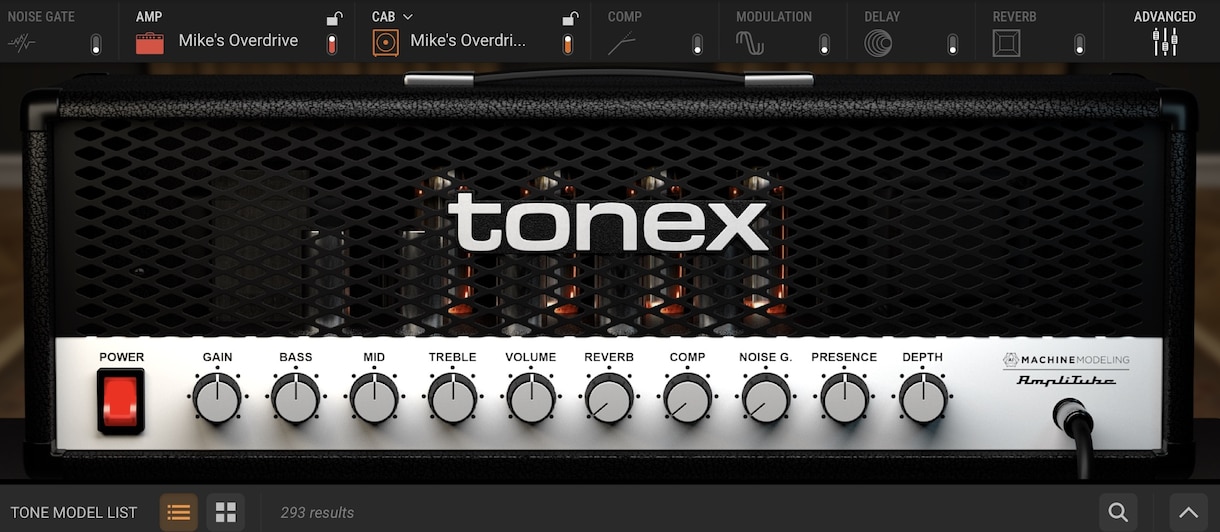This screenshot has height=532, width=1220.
Task: Click the TONE MODEL LIST label
Action: pos(74,513)
